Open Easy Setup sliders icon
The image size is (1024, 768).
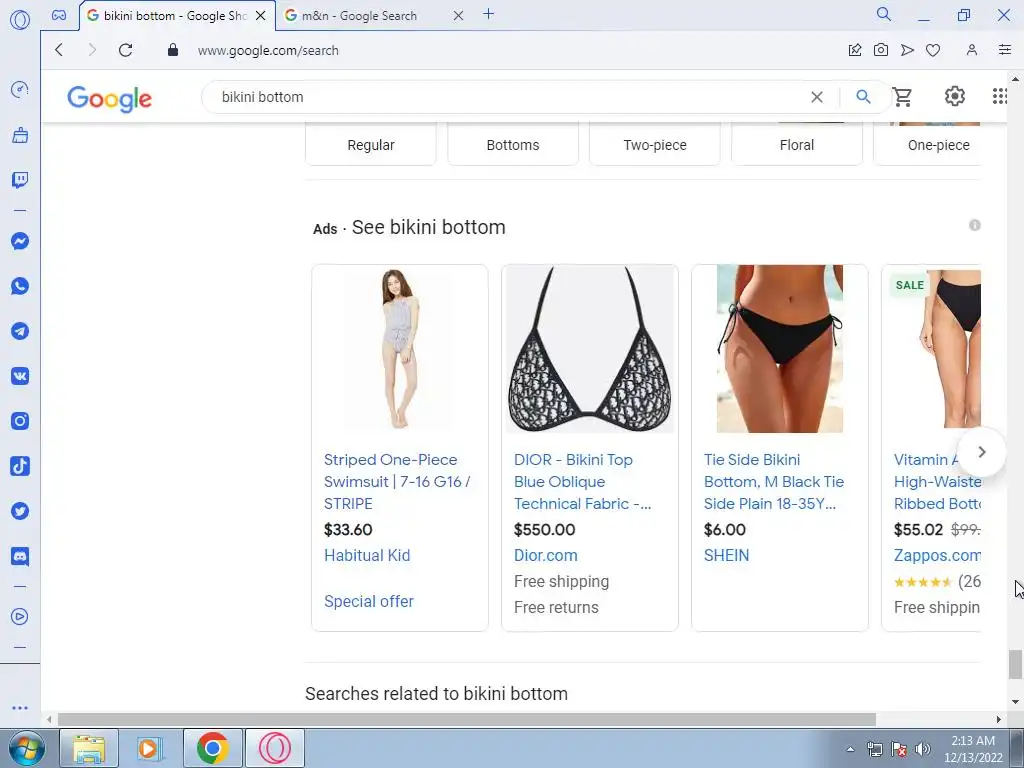pyautogui.click(x=1004, y=50)
